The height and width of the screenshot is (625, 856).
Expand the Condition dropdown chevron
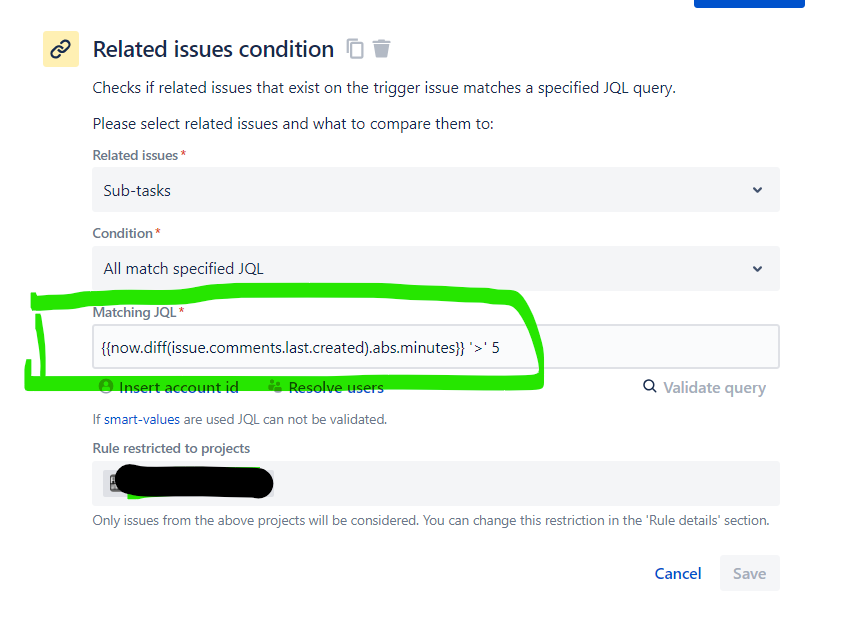tap(757, 269)
